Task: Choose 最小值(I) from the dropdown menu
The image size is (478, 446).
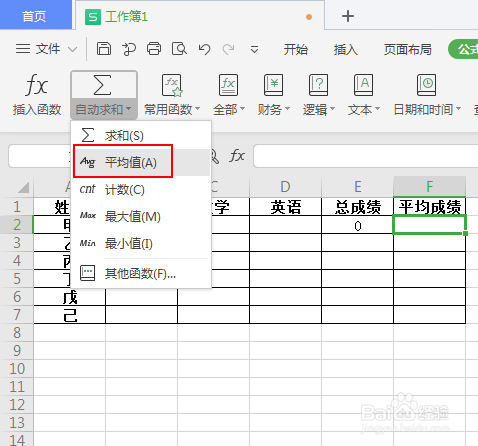Action: coord(142,244)
